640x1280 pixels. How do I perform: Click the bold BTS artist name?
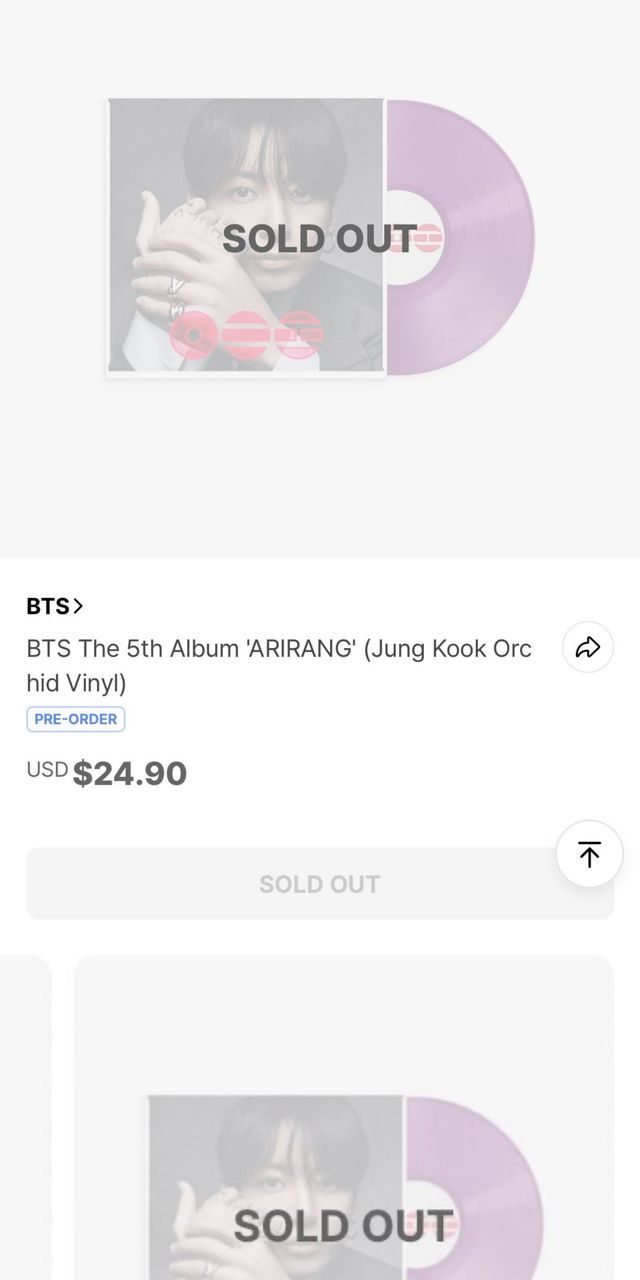[x=47, y=606]
